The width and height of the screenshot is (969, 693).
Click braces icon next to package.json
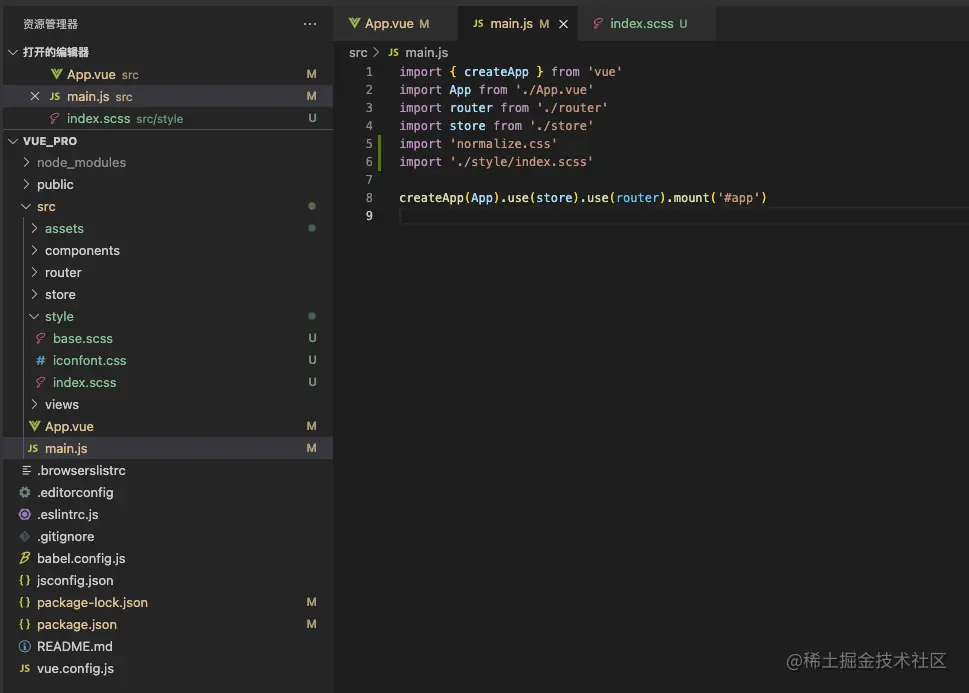25,624
